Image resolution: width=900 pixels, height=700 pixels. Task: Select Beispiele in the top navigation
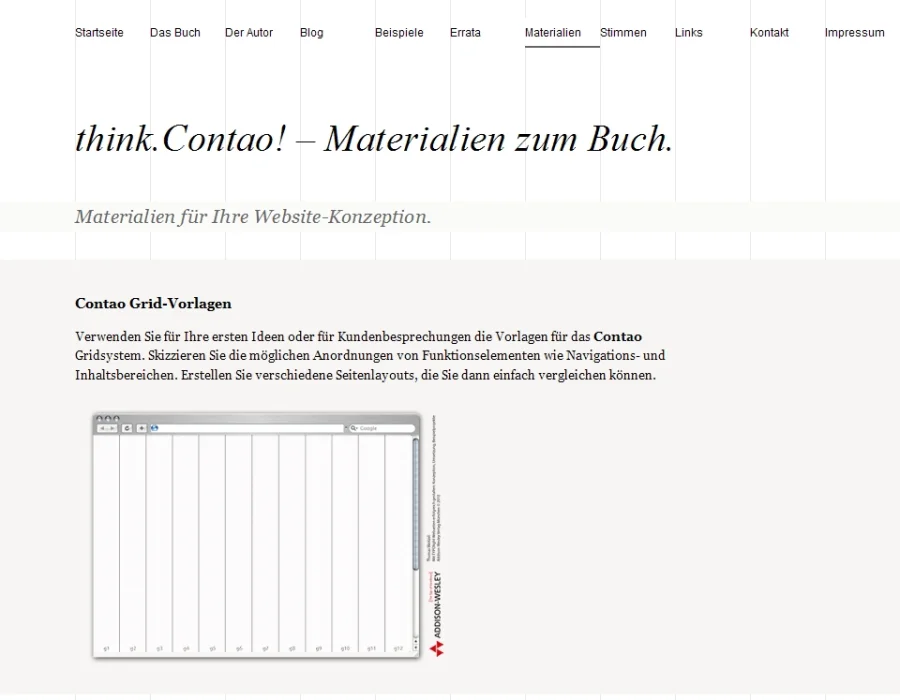399,33
